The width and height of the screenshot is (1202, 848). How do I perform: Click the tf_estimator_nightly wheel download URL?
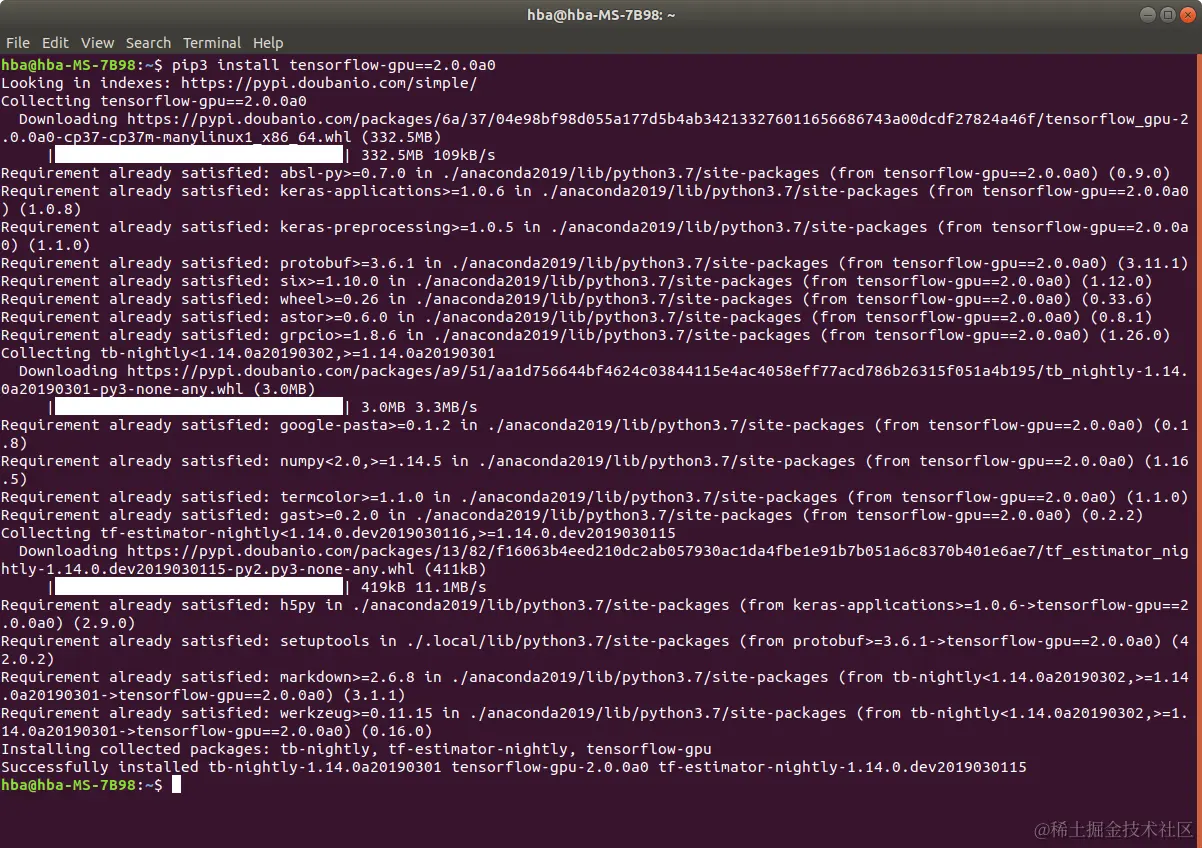click(x=595, y=560)
